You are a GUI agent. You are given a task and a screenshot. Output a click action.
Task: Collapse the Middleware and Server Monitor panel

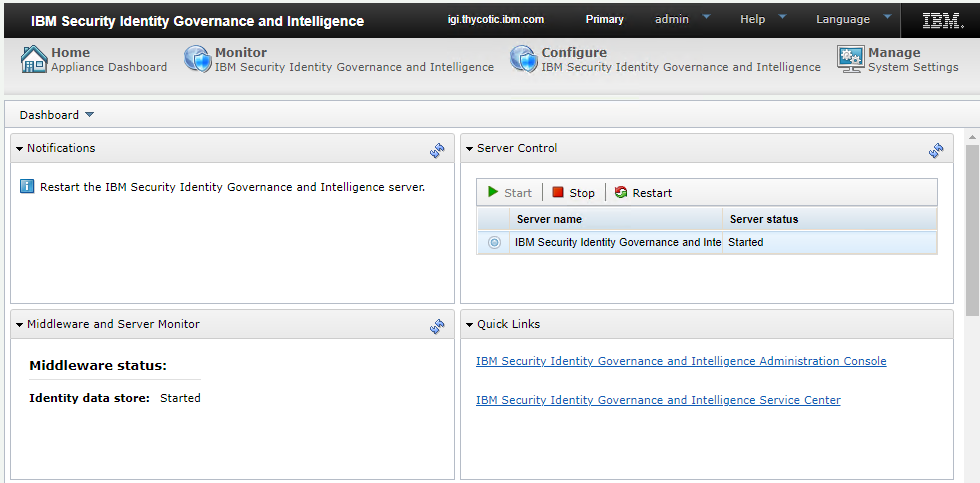coord(19,325)
